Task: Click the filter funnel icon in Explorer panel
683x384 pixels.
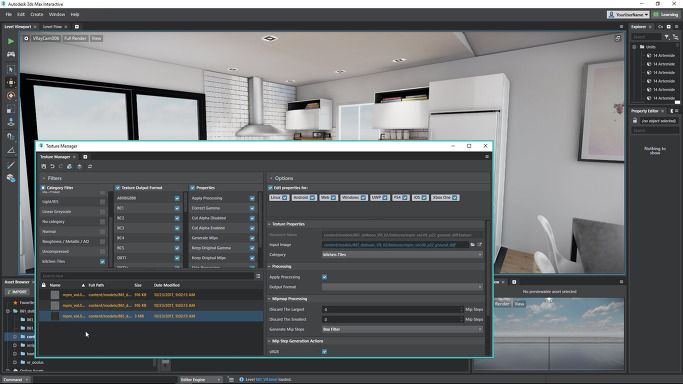Action: pyautogui.click(x=667, y=37)
